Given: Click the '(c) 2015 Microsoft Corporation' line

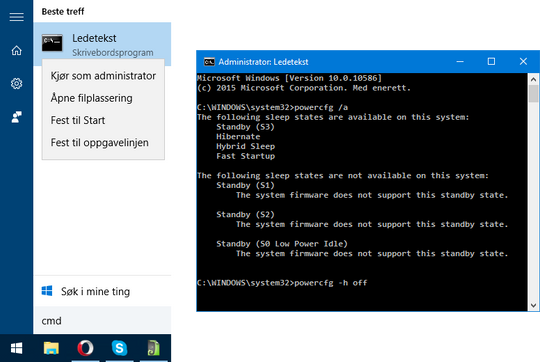Looking at the screenshot, I should pyautogui.click(x=304, y=88).
